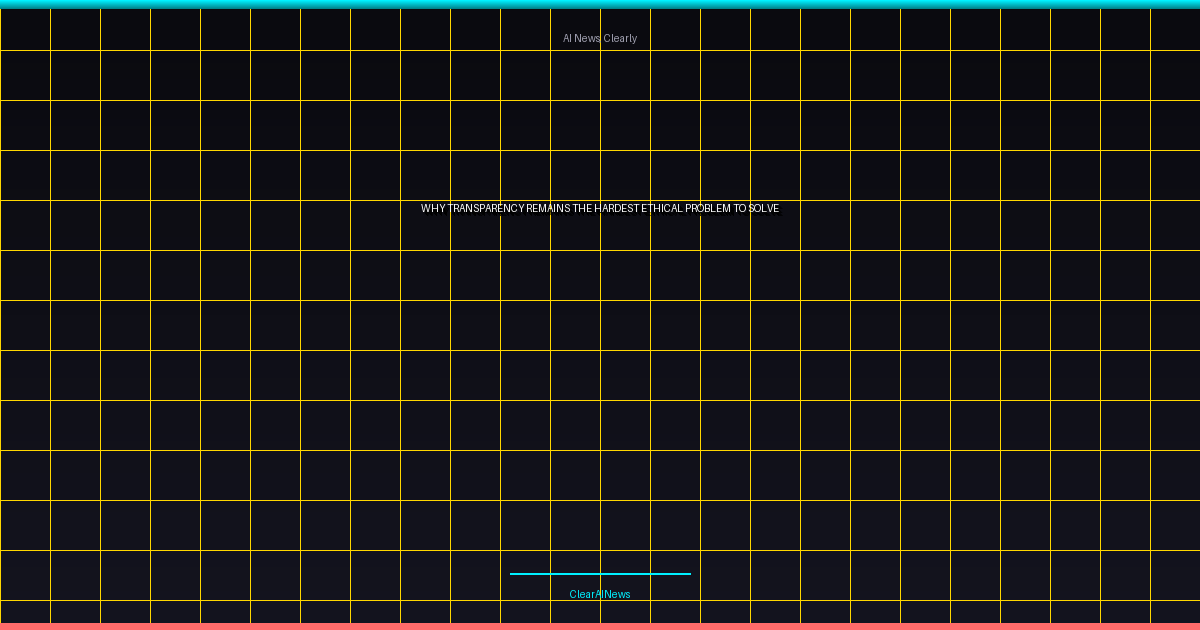
Task: Click the AI News Clearly header
Action: (600, 38)
